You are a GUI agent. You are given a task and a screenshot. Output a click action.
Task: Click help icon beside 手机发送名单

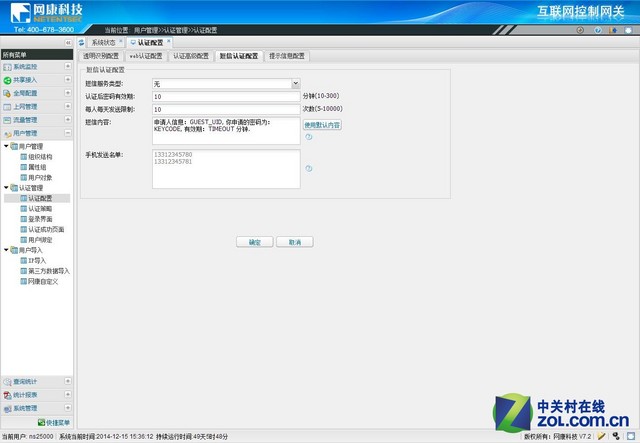pos(309,168)
